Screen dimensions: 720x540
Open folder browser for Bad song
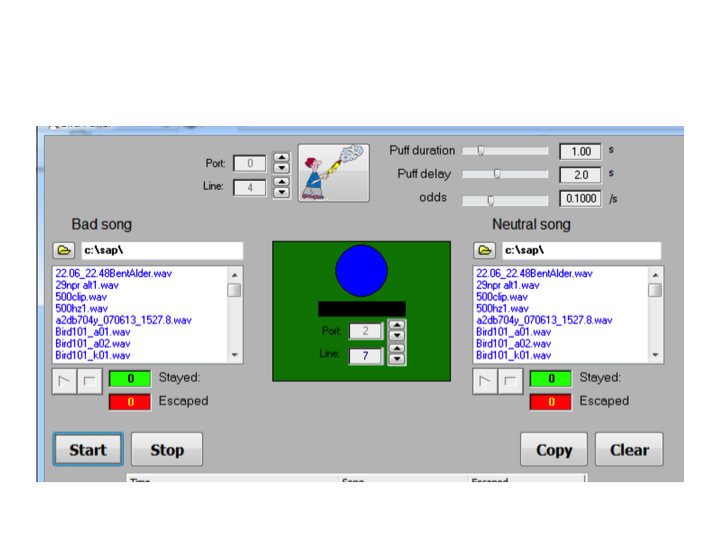pos(63,250)
